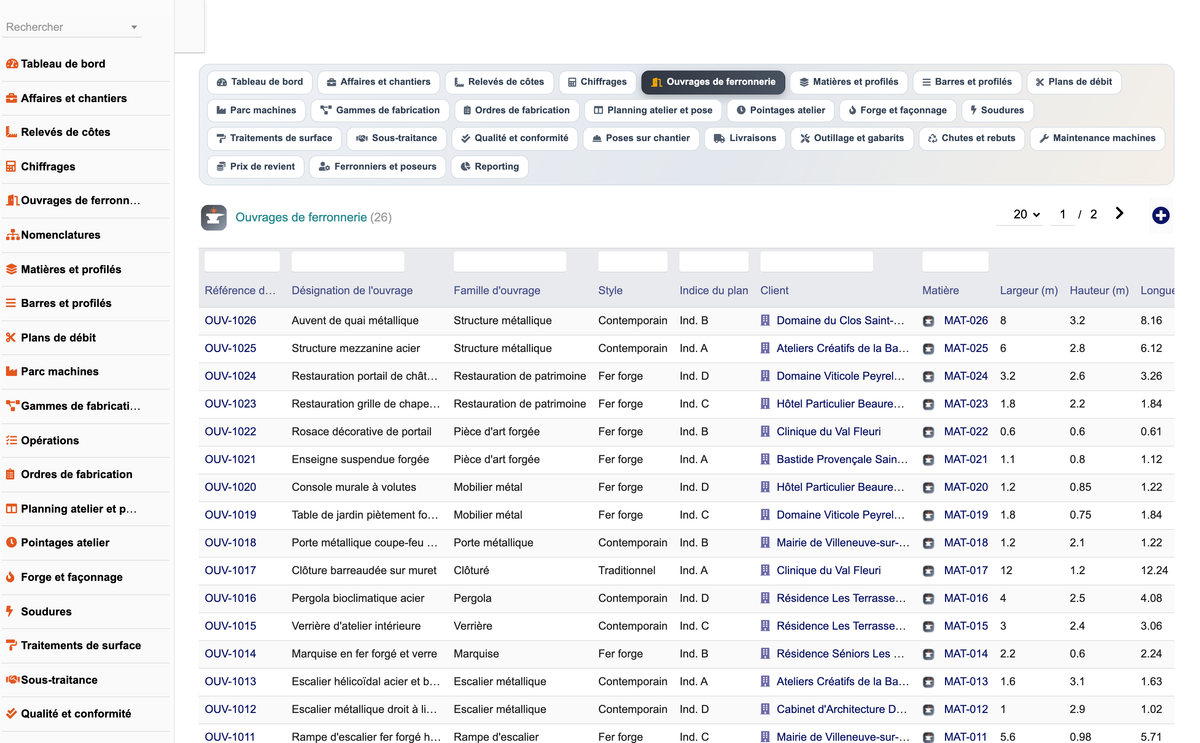Click the building icon next to Domaine du Clos Saint
The width and height of the screenshot is (1200, 743).
click(x=765, y=321)
